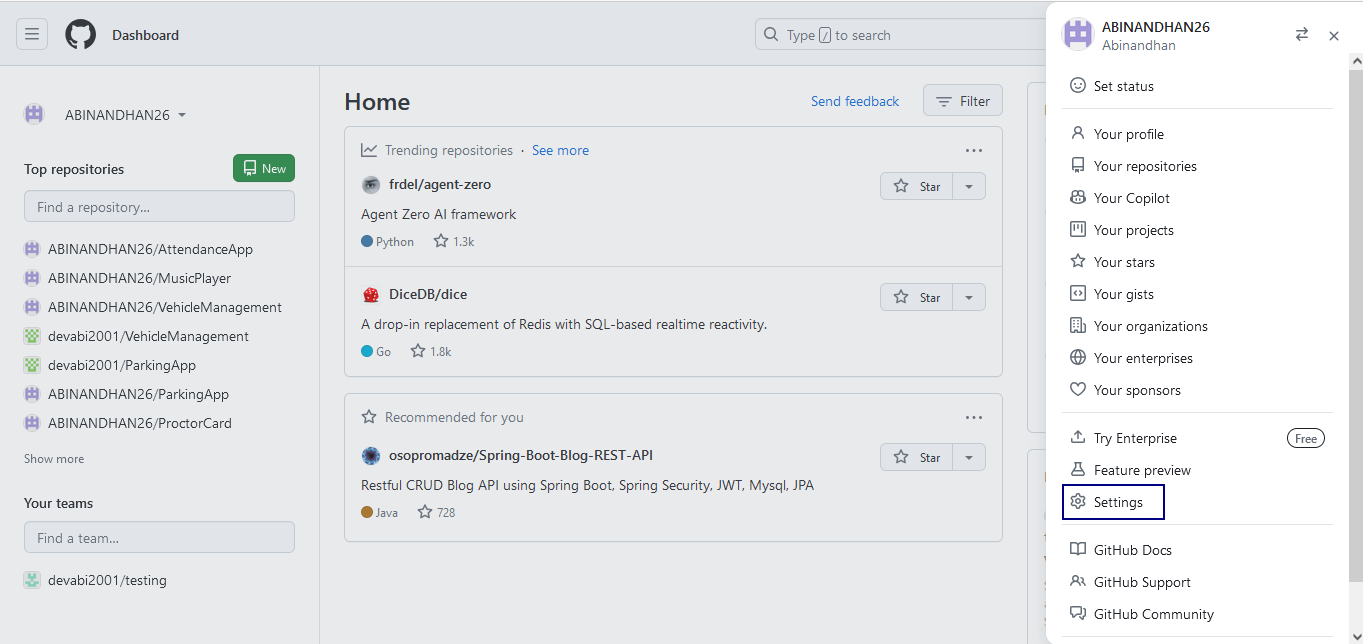Open ABINANDHAN26/VehicleManagement repository
The width and height of the screenshot is (1363, 644).
[165, 307]
